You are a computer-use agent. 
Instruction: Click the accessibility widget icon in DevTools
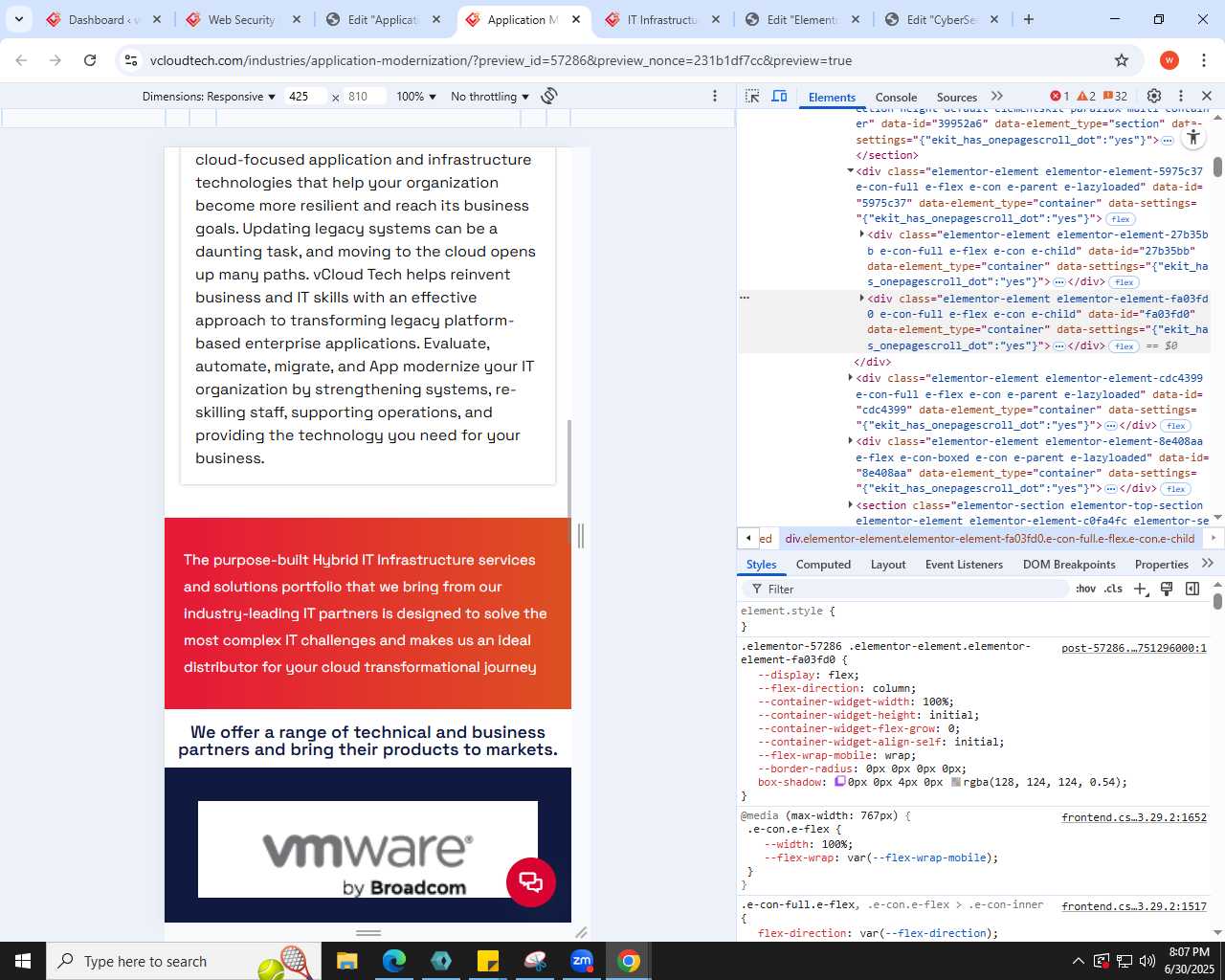point(1192,138)
